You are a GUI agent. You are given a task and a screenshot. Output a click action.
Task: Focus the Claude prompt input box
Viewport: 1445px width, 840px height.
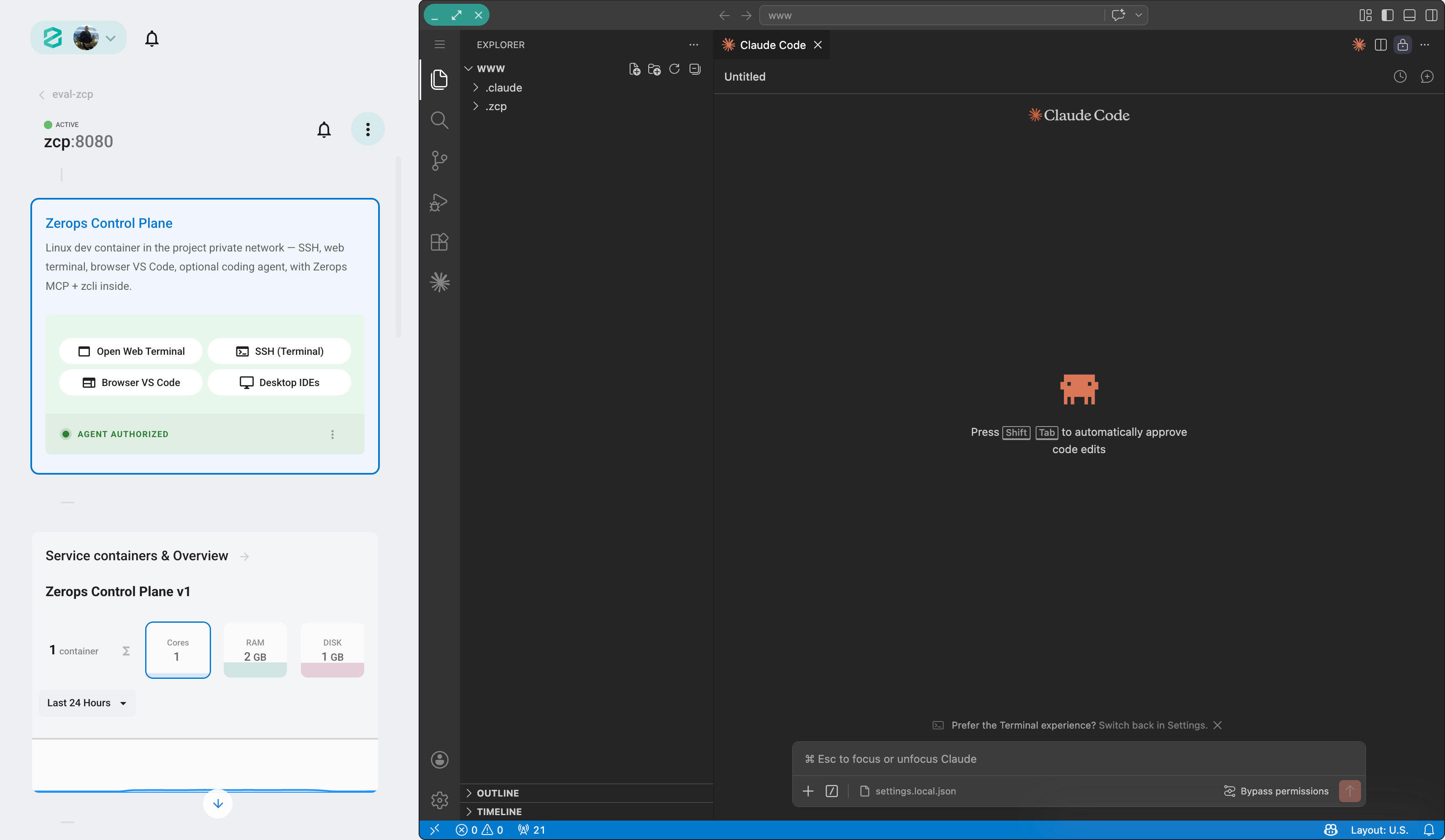click(1078, 759)
